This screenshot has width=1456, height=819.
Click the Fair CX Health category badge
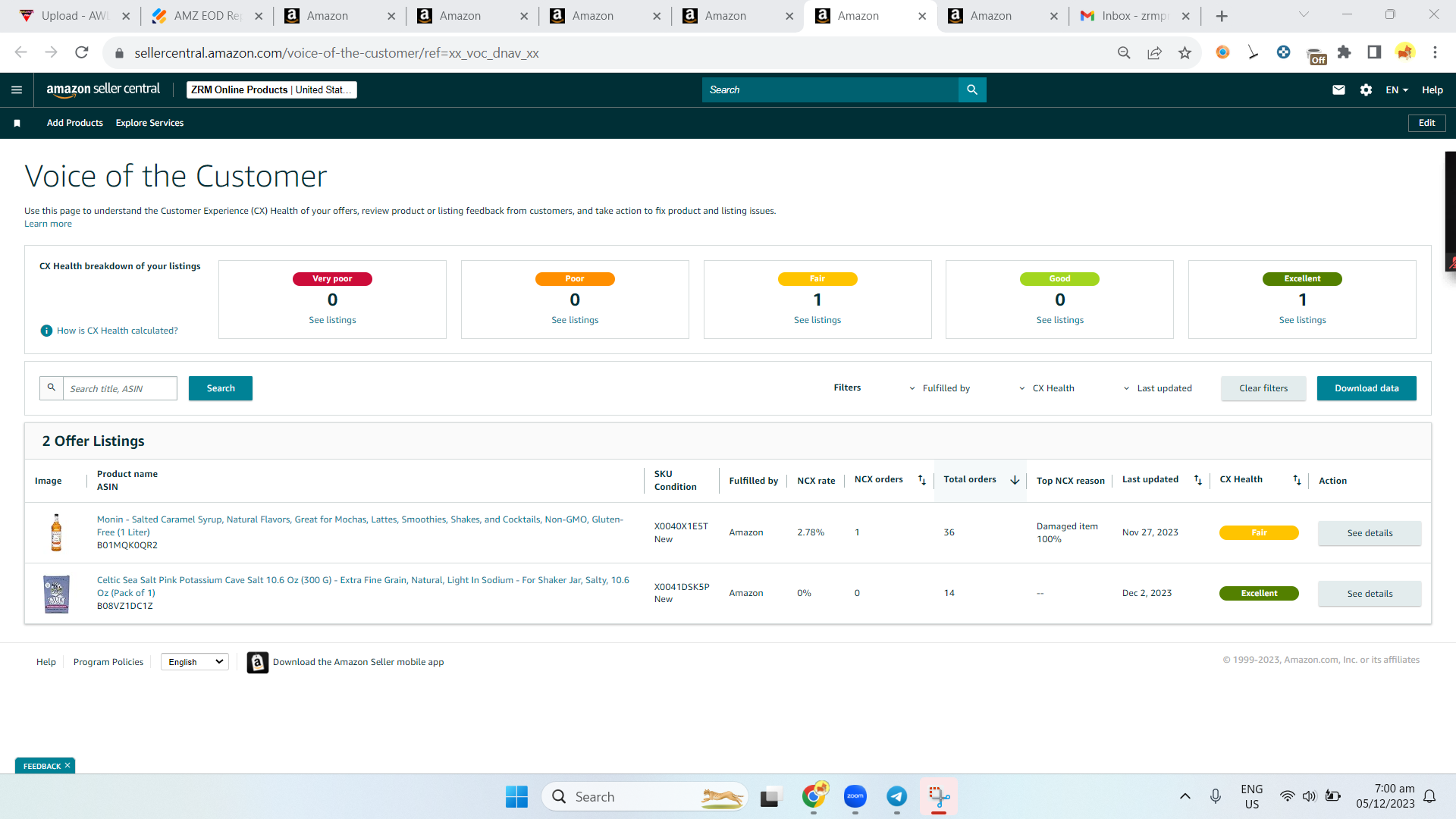817,279
